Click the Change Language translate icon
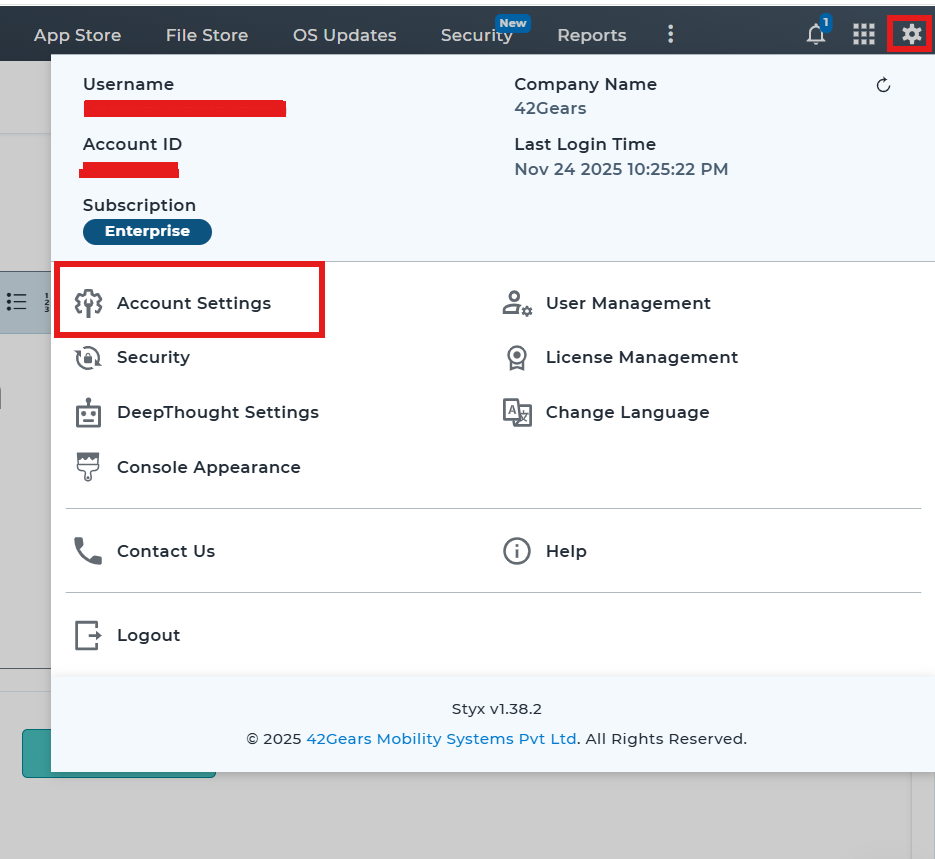Screen dimensions: 935x859 tap(516, 413)
